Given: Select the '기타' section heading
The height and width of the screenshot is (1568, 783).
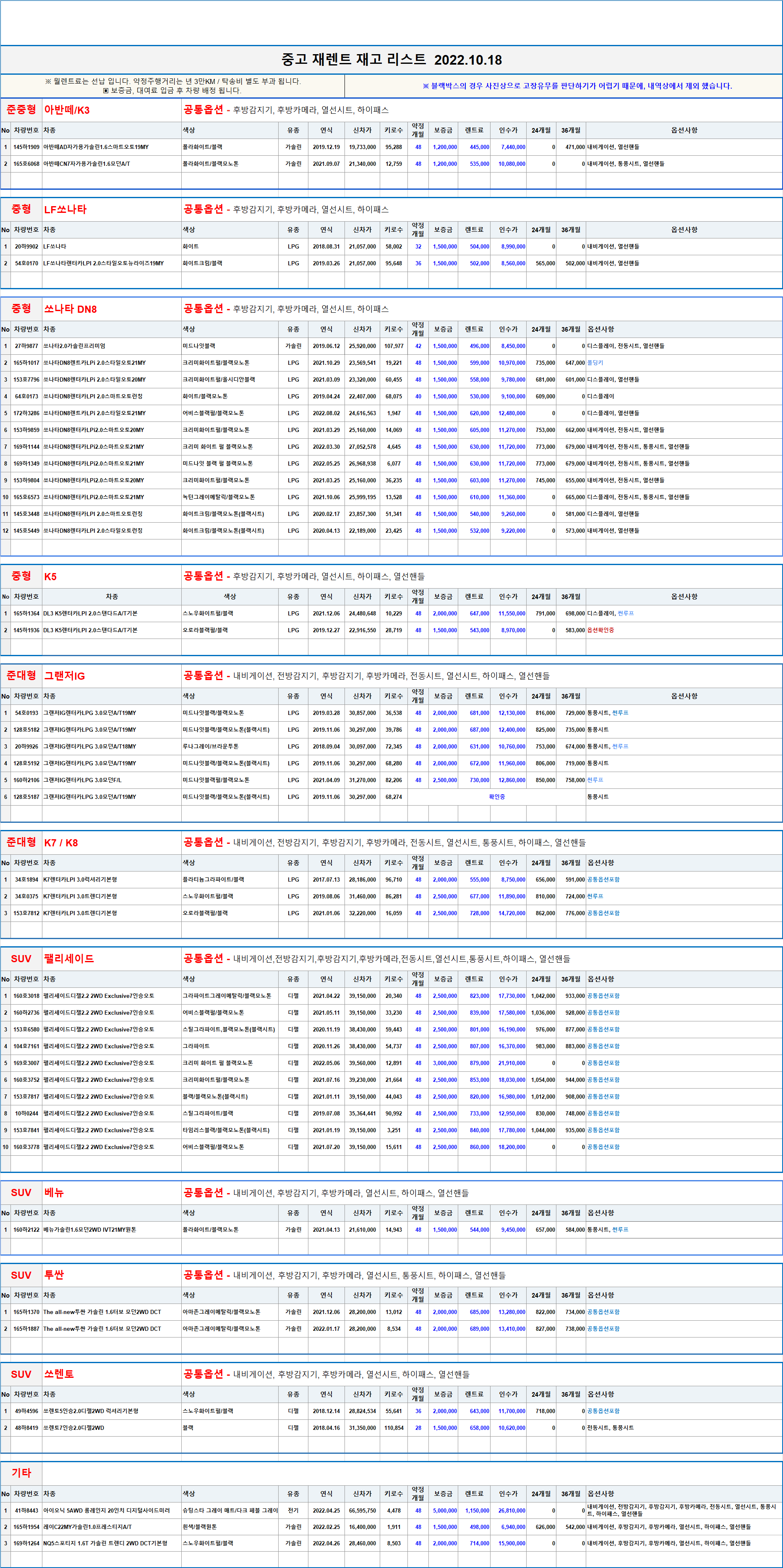Looking at the screenshot, I should 21,1472.
